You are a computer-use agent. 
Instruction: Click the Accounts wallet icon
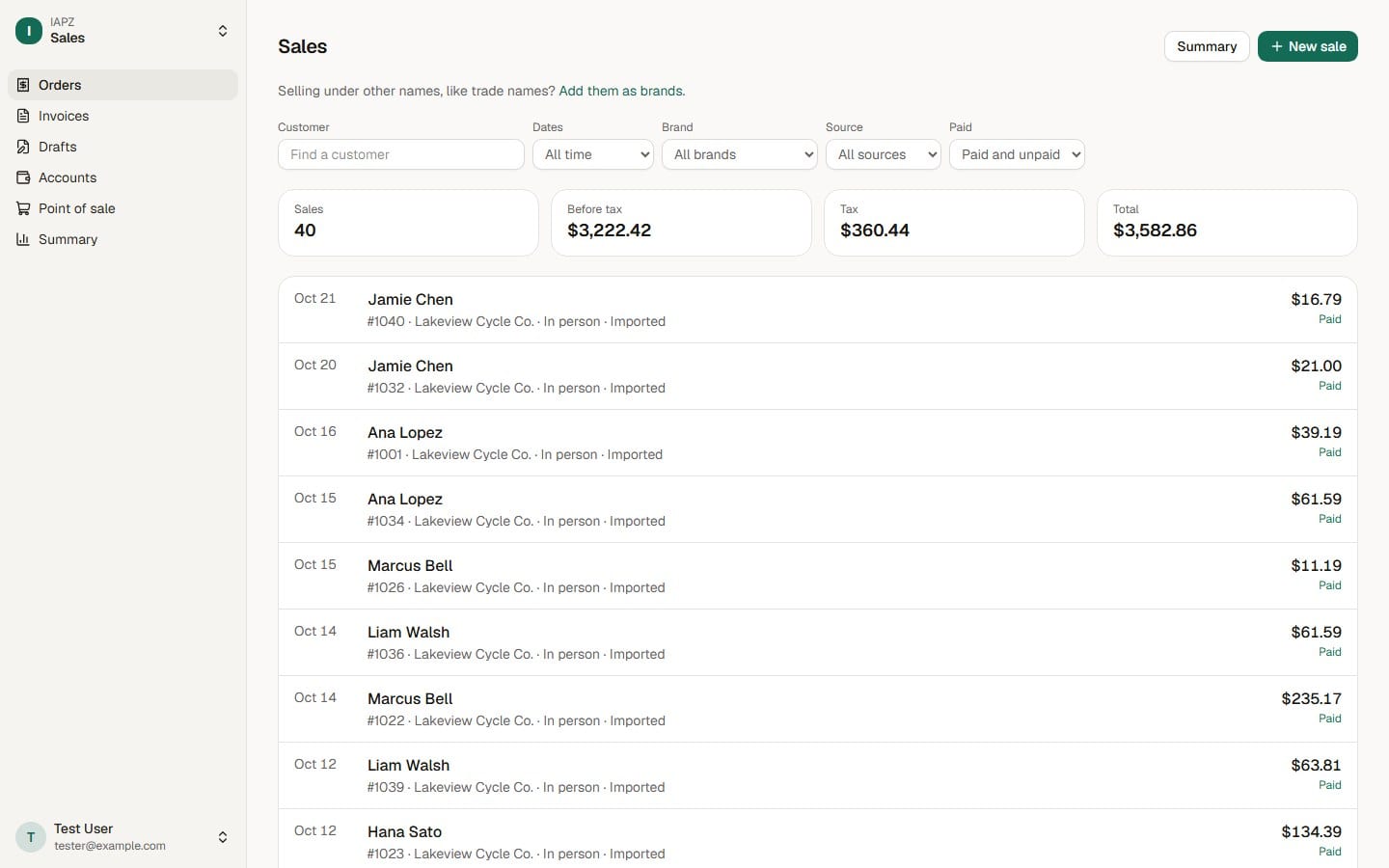pyautogui.click(x=23, y=177)
